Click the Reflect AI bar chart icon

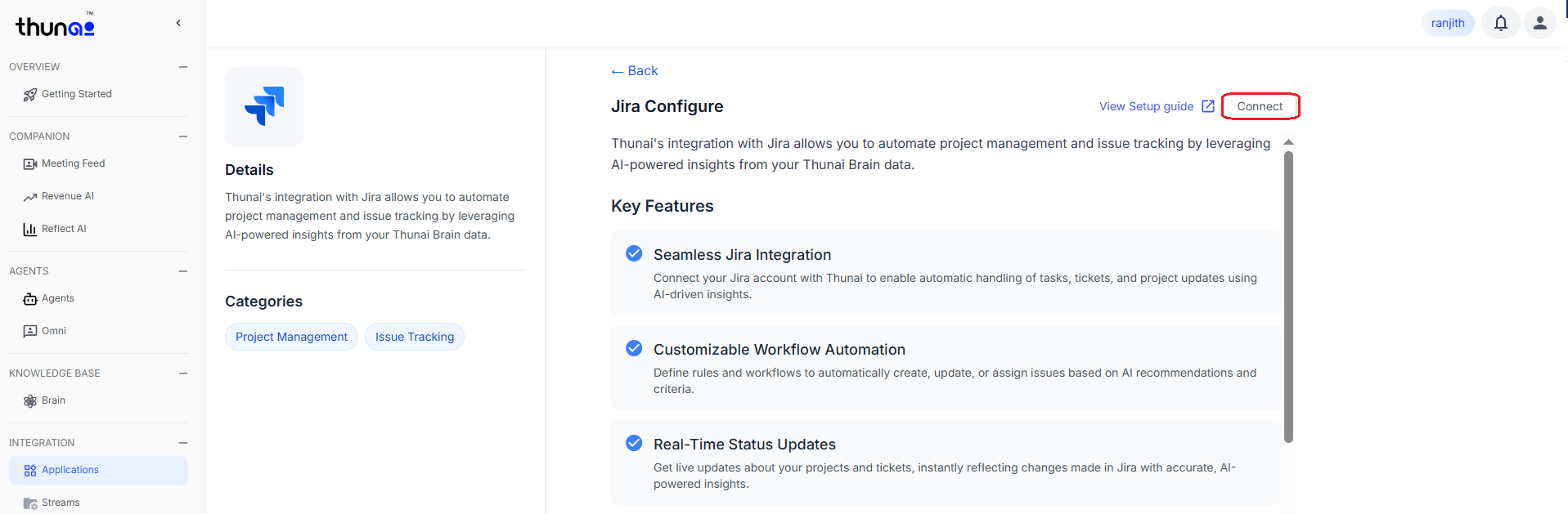click(x=30, y=230)
